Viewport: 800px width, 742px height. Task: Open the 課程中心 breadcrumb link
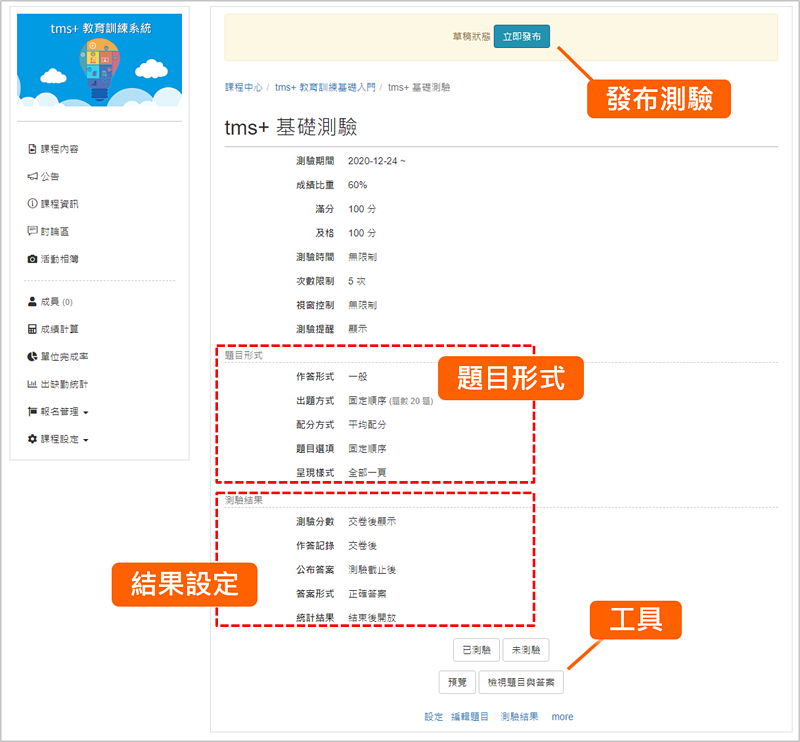243,87
